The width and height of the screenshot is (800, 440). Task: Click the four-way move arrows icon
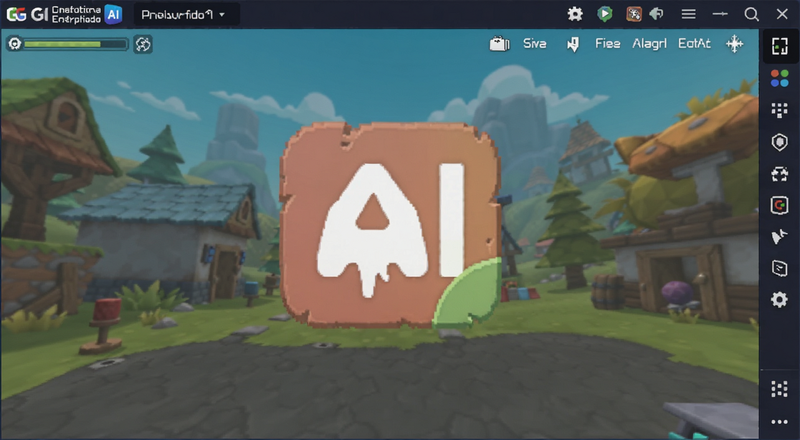(735, 44)
